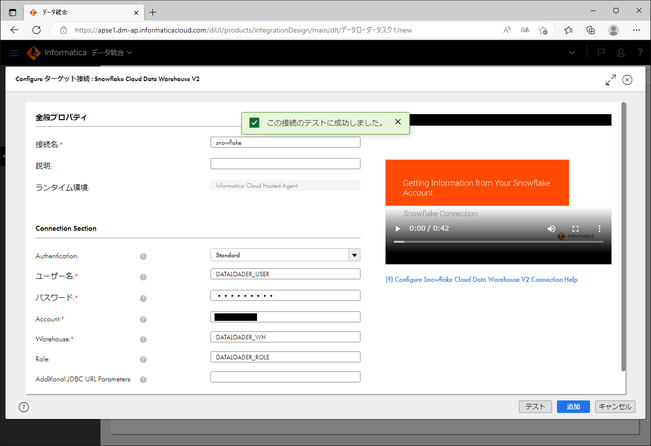Expand the dialog to full size
Screen dimensions: 651x446
click(x=610, y=80)
